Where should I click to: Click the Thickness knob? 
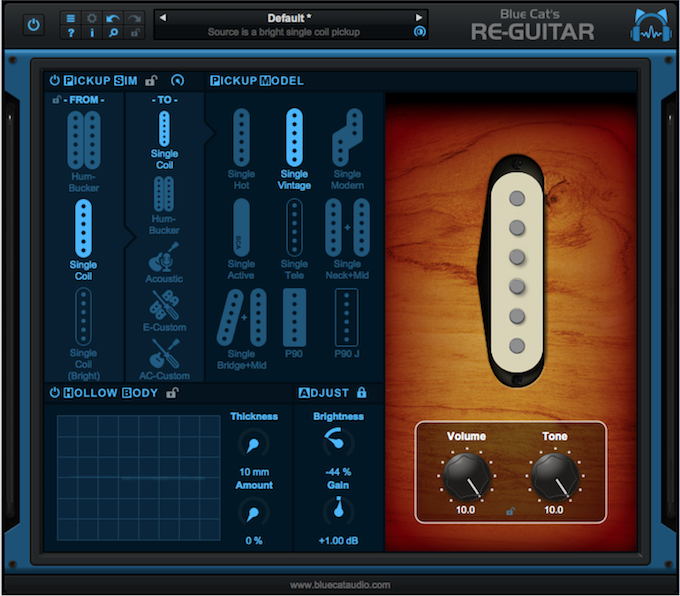click(x=254, y=443)
